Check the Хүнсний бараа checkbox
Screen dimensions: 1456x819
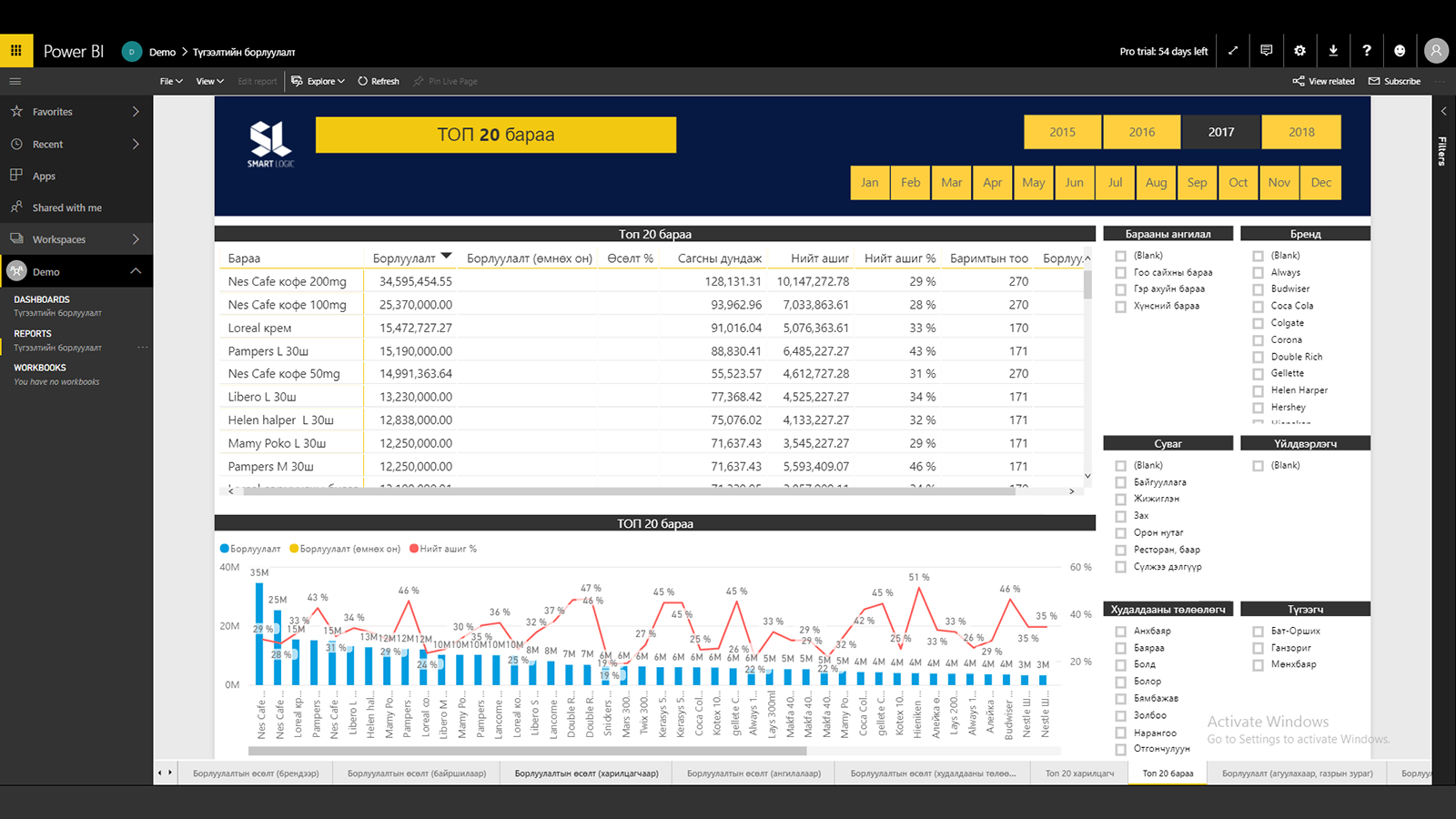[x=1121, y=307]
